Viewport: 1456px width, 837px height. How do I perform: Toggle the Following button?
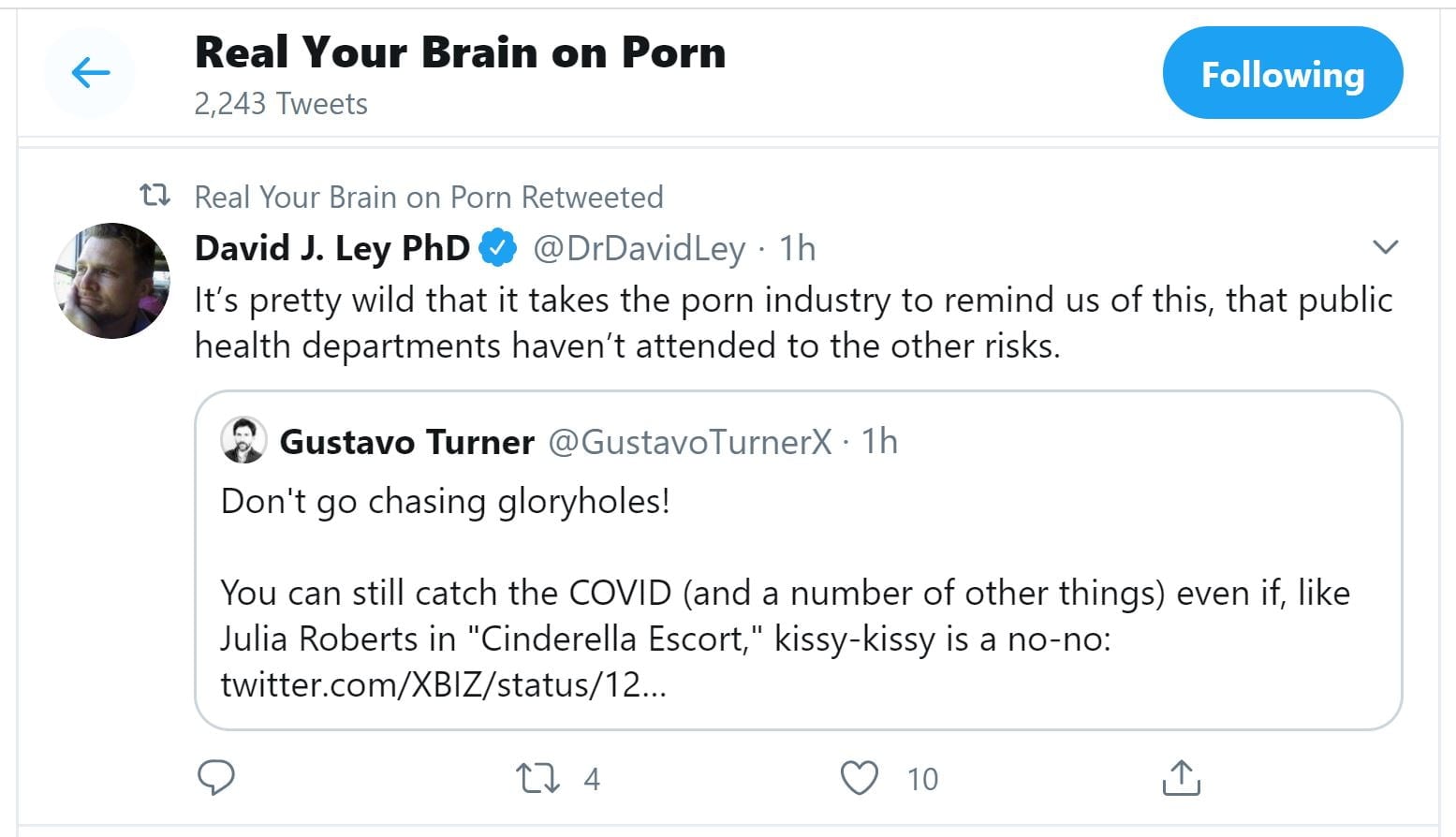coord(1282,73)
